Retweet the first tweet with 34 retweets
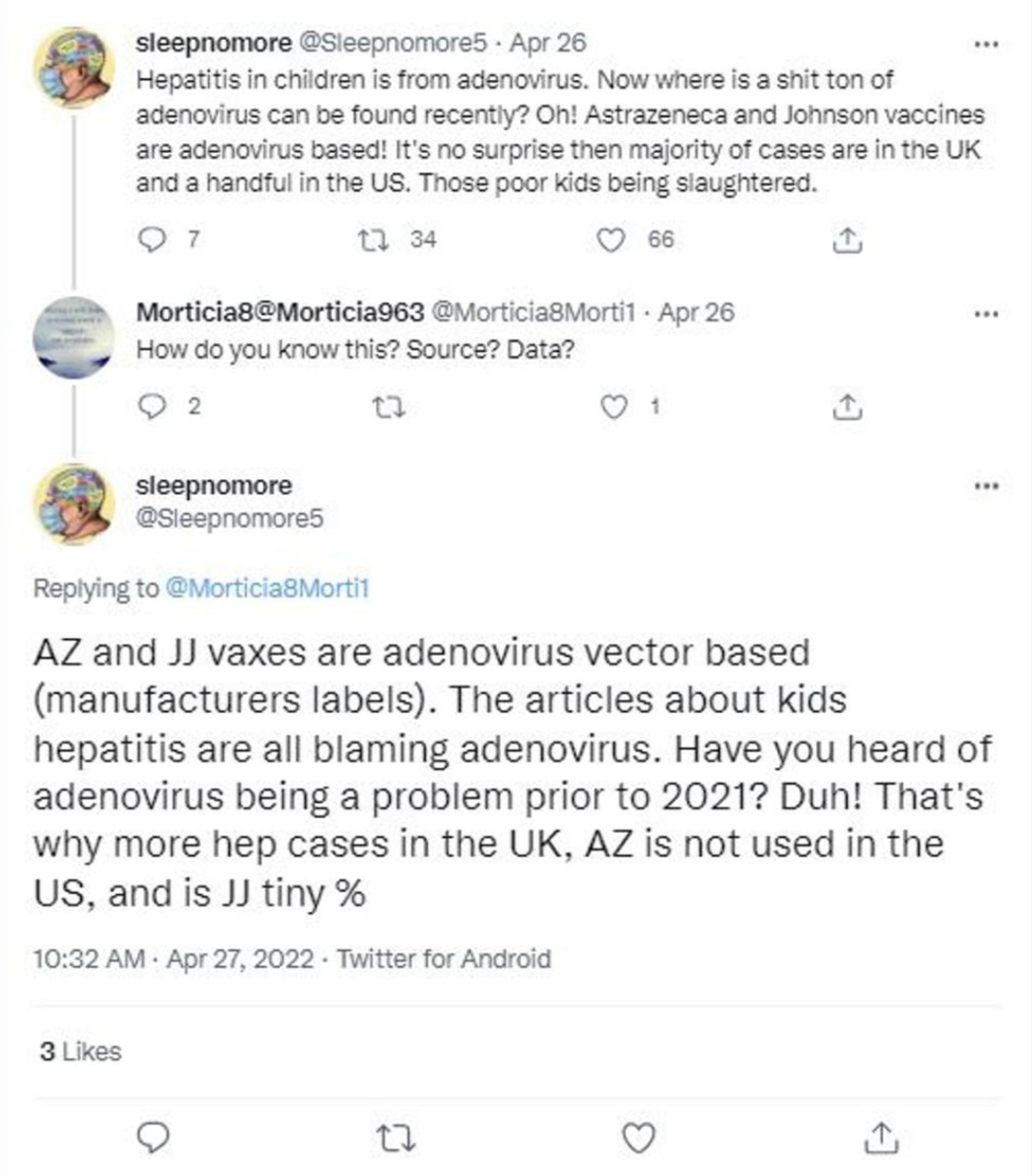 pos(374,239)
